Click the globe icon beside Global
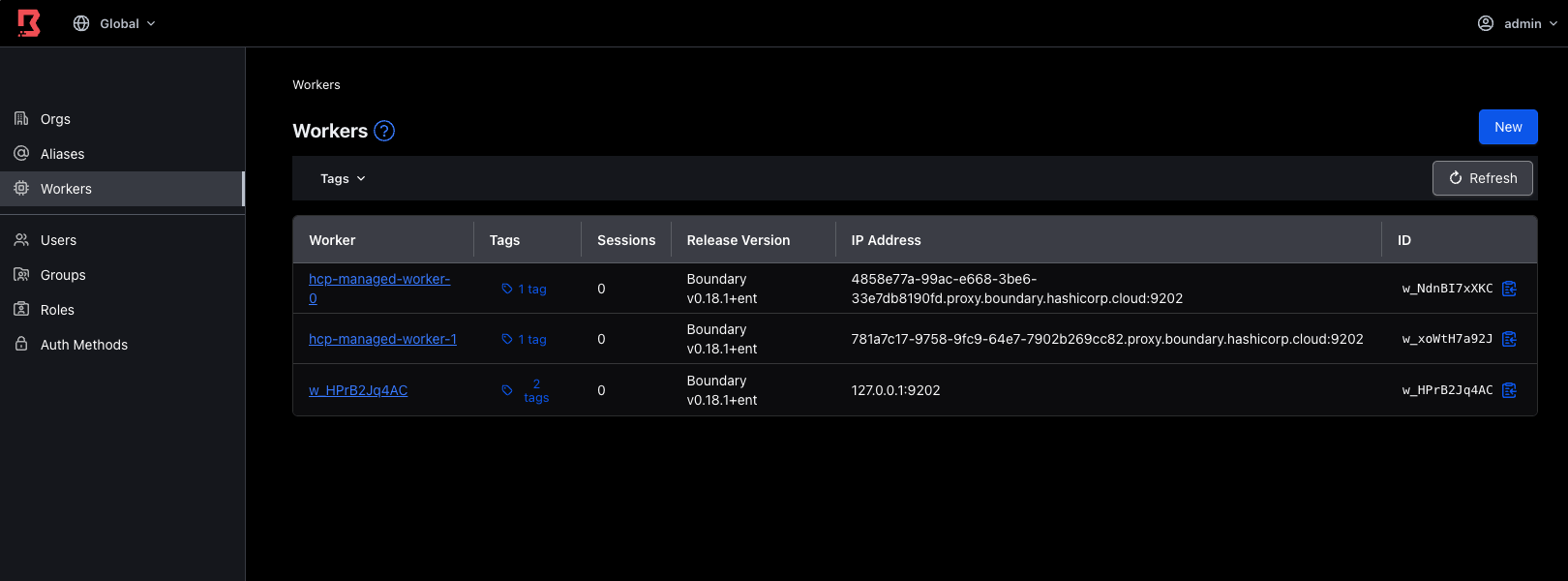 pyautogui.click(x=81, y=23)
